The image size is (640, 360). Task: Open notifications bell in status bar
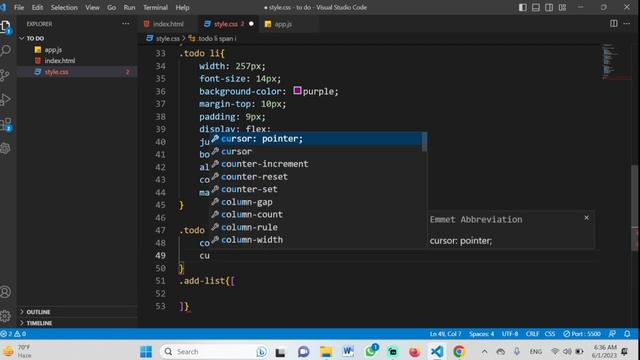coord(627,334)
